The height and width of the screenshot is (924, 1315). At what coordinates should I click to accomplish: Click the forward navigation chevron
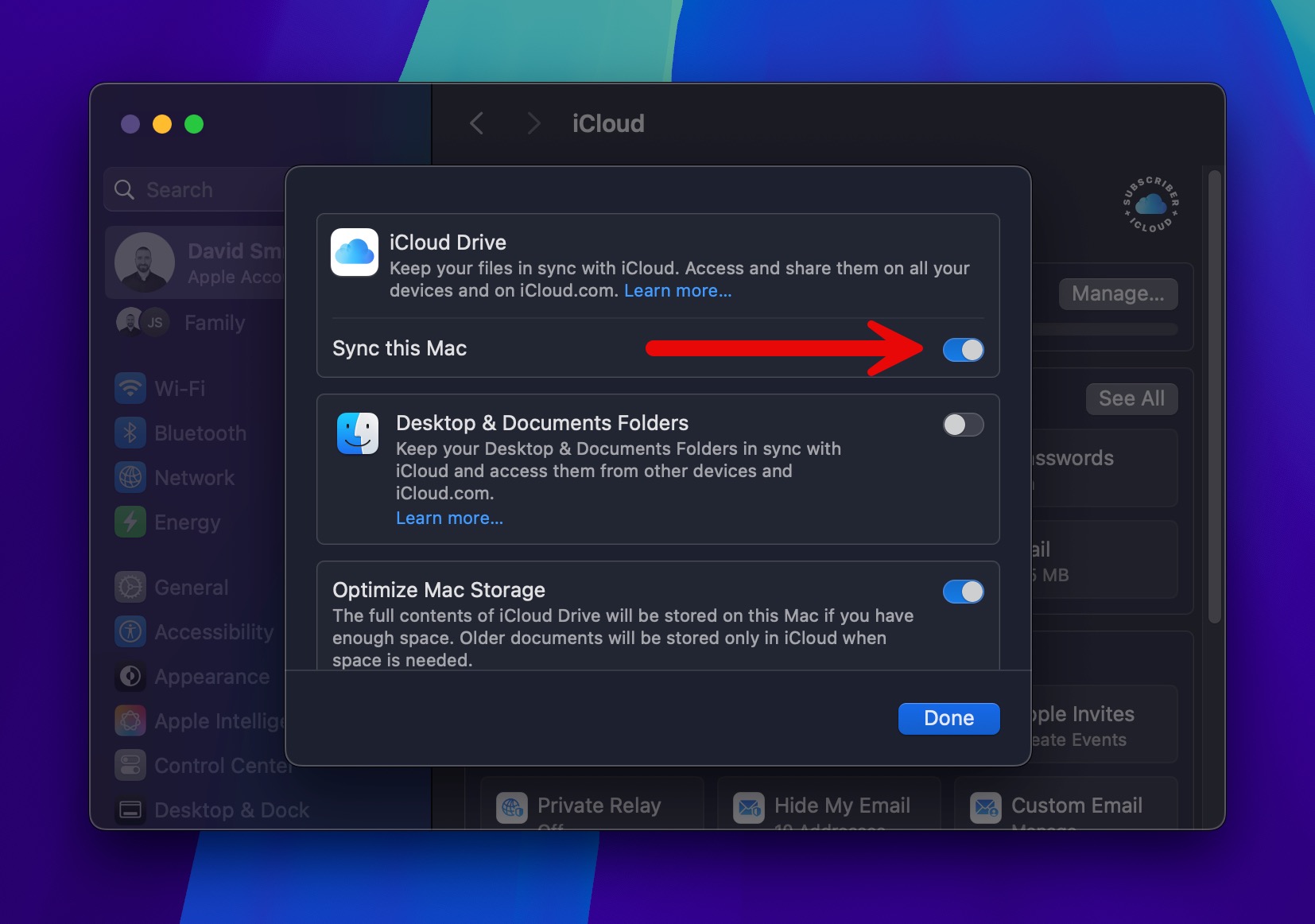533,122
